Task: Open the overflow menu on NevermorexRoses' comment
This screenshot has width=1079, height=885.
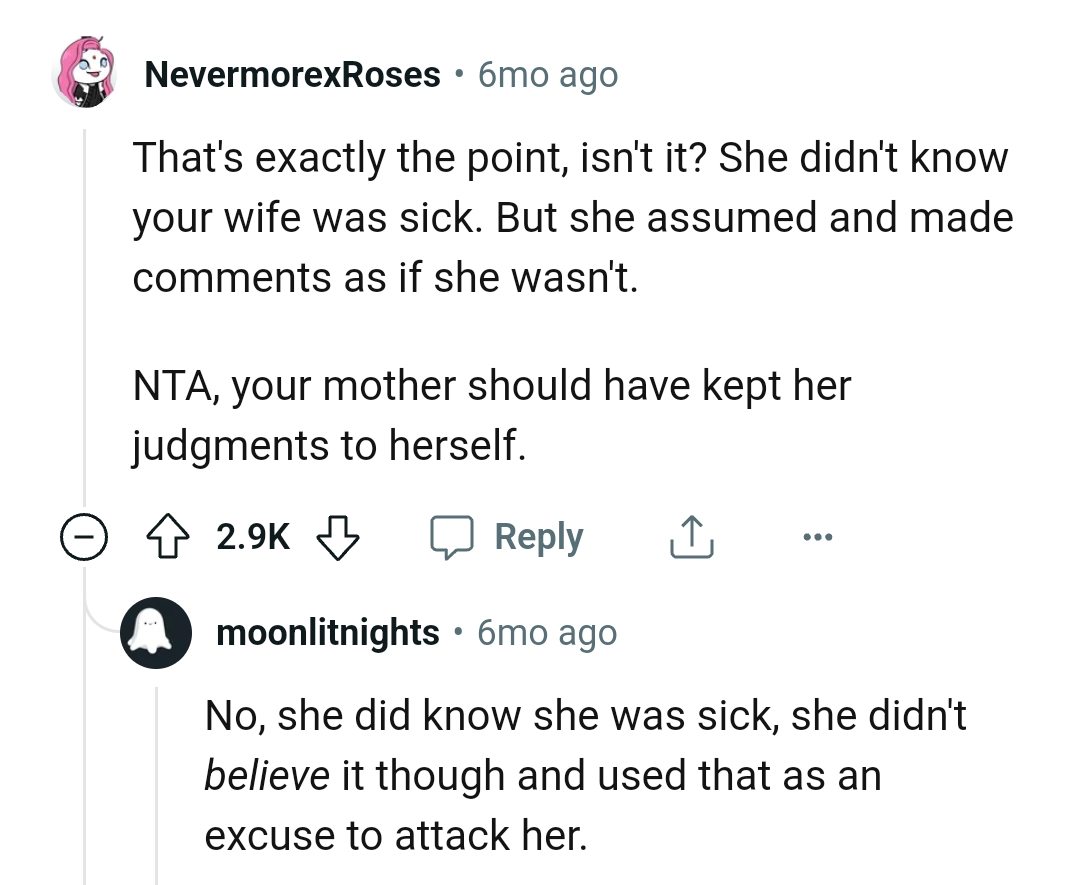Action: point(818,536)
